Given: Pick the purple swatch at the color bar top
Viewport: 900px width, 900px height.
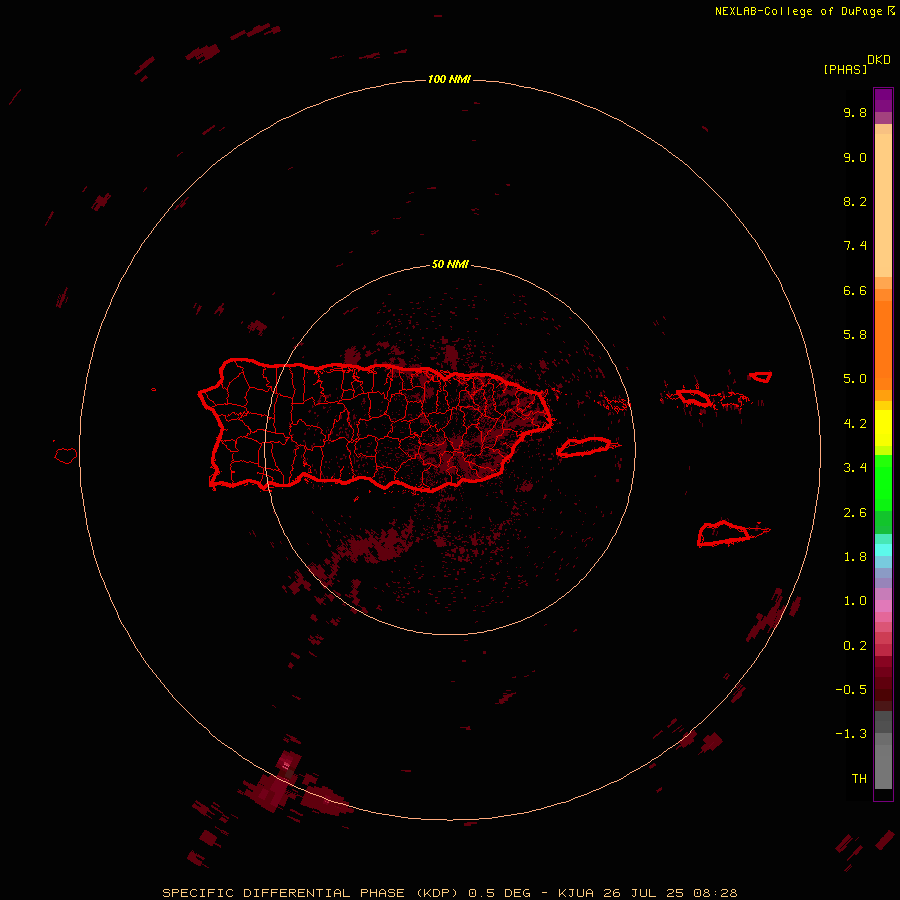Looking at the screenshot, I should pyautogui.click(x=883, y=100).
